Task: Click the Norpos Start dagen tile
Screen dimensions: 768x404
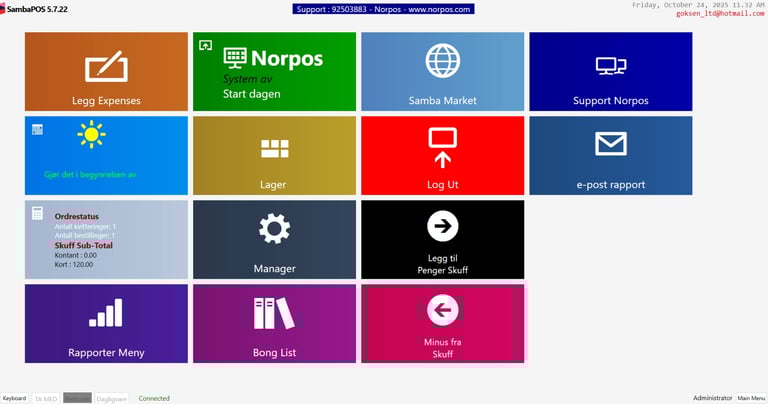Action: (x=274, y=71)
